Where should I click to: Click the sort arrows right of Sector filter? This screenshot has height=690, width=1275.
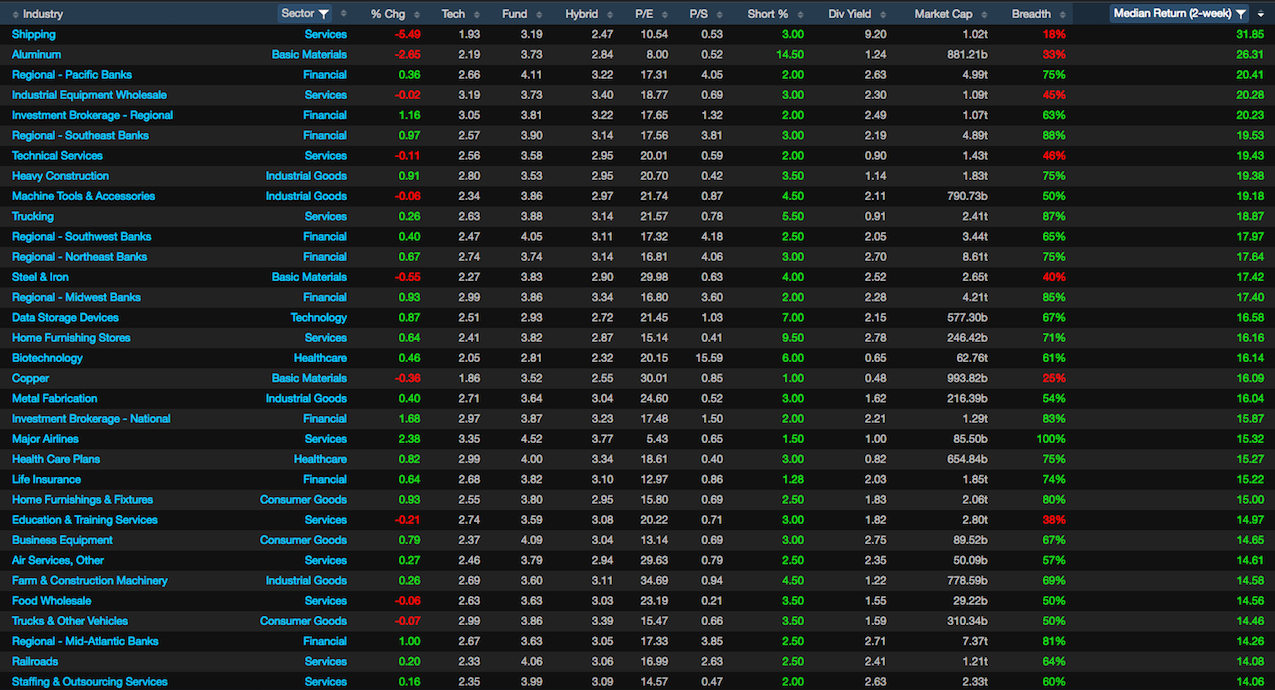click(x=344, y=14)
